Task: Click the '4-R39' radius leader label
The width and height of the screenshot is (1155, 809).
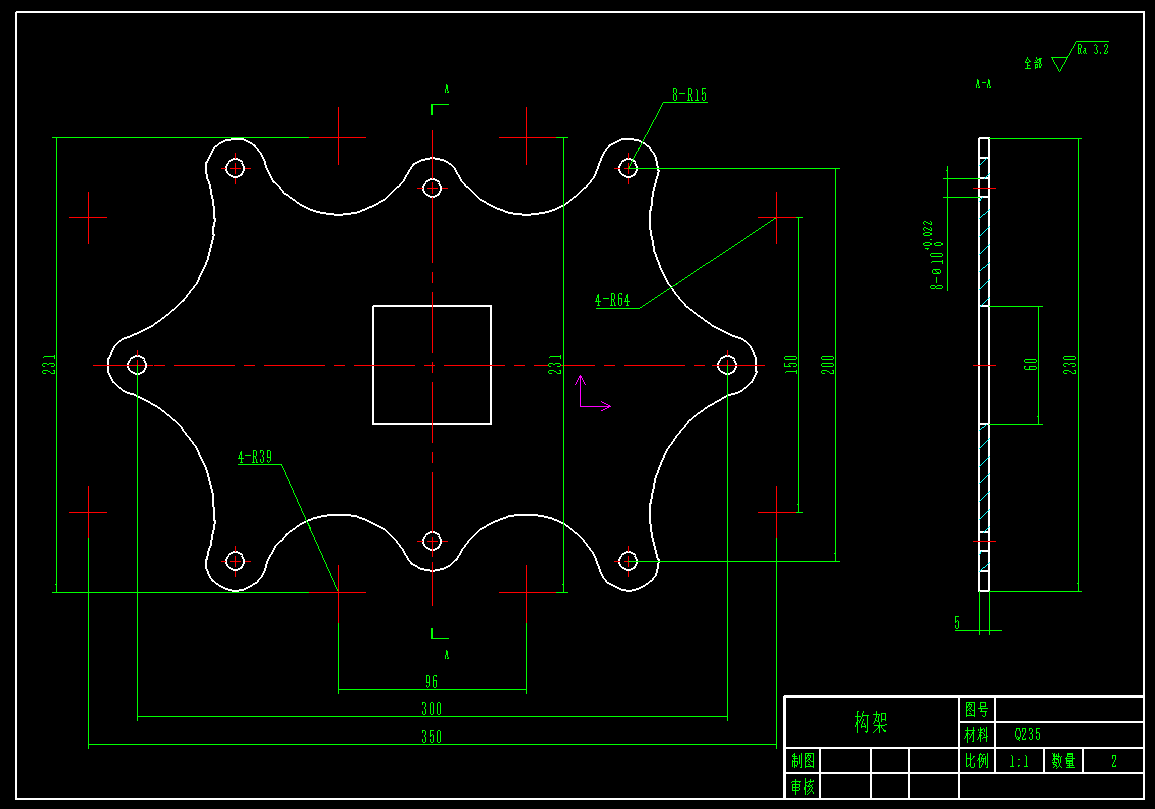Action: point(255,457)
